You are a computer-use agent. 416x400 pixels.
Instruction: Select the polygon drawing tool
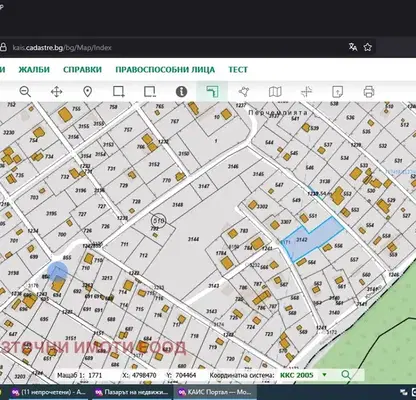pos(244,91)
